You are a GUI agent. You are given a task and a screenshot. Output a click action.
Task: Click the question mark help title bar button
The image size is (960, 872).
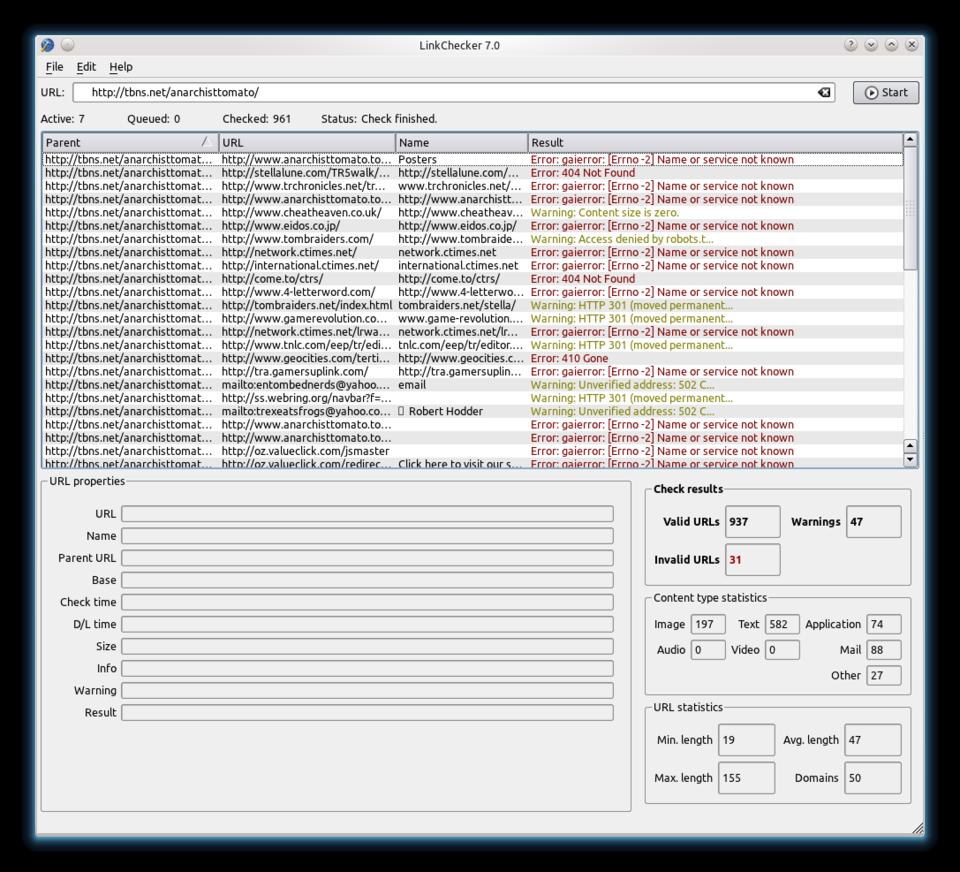point(851,45)
